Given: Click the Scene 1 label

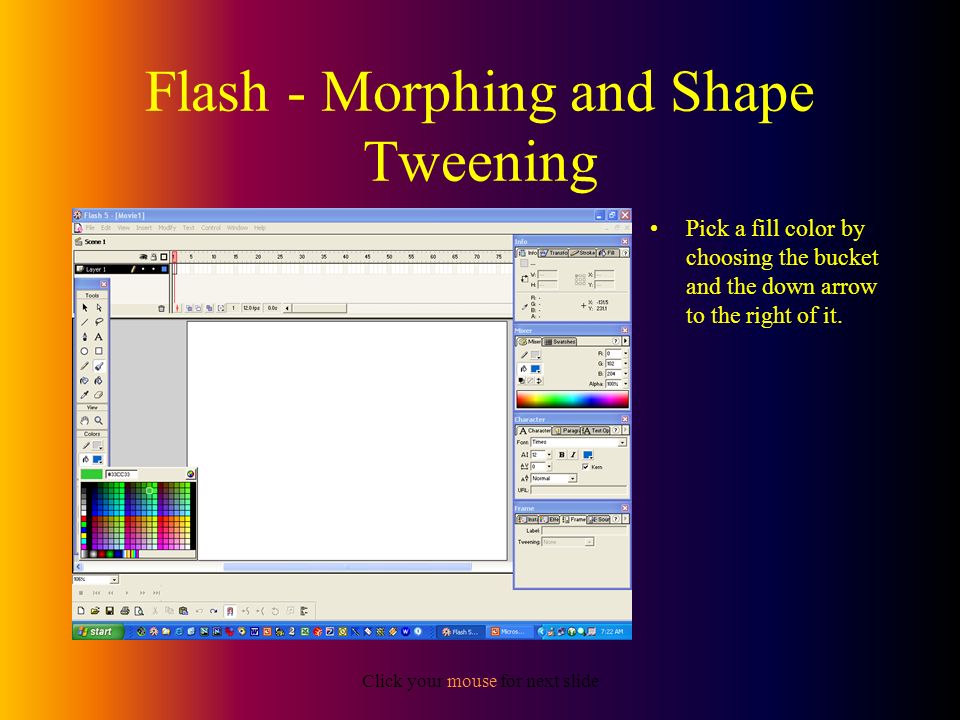Looking at the screenshot, I should [x=95, y=242].
